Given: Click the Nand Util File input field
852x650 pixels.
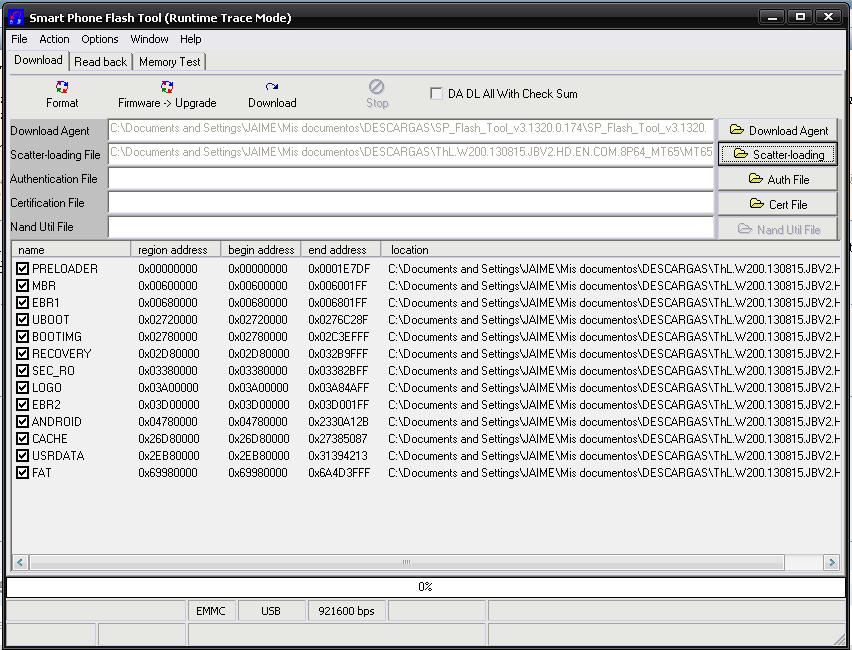Looking at the screenshot, I should pyautogui.click(x=411, y=227).
